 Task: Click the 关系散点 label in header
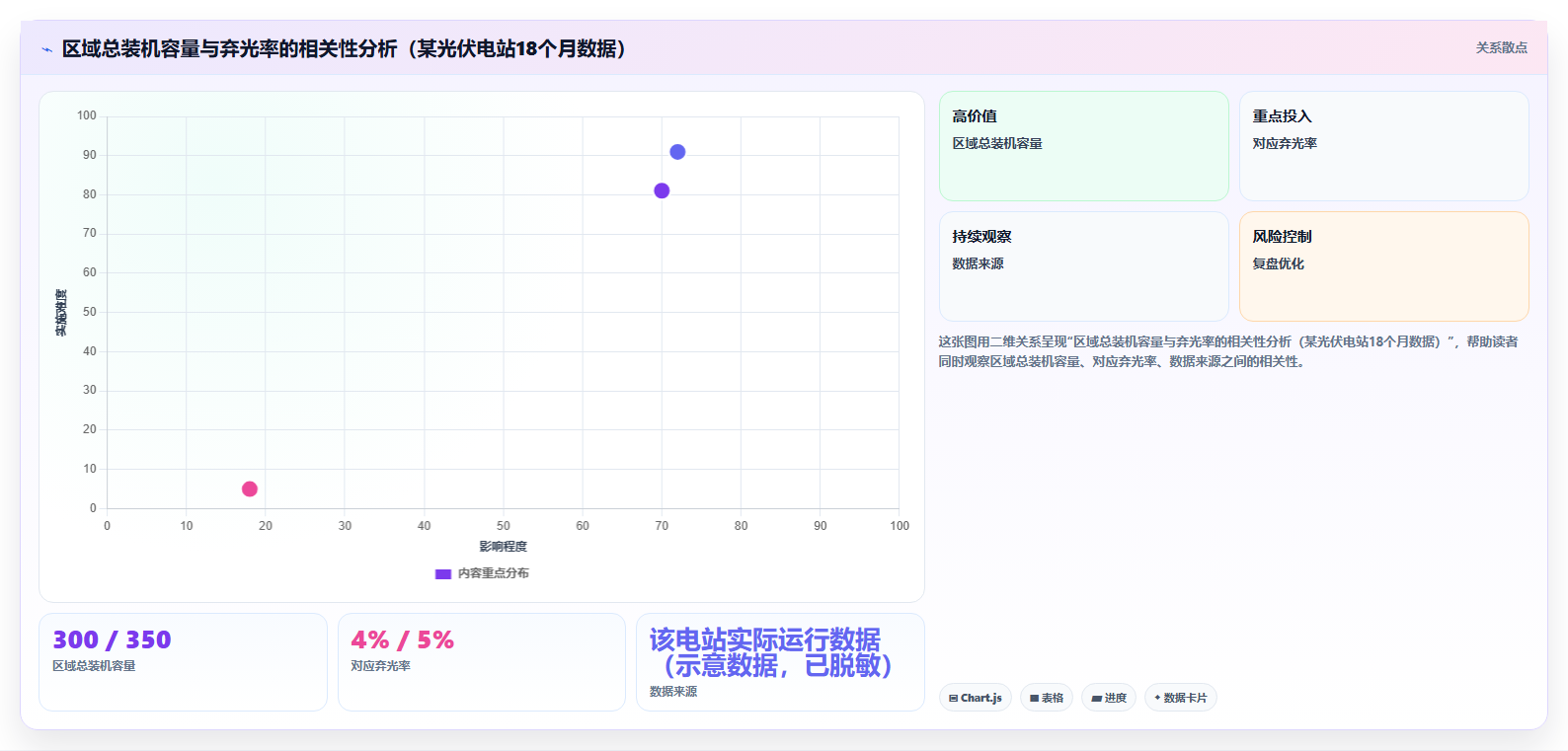tap(1501, 47)
